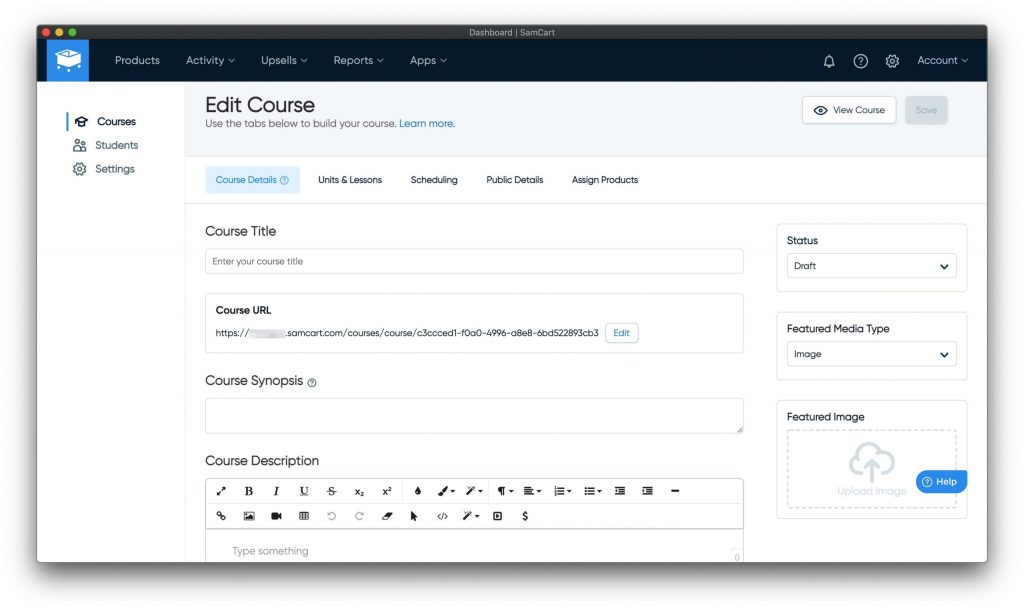Switch to the Units & Lessons tab

350,180
